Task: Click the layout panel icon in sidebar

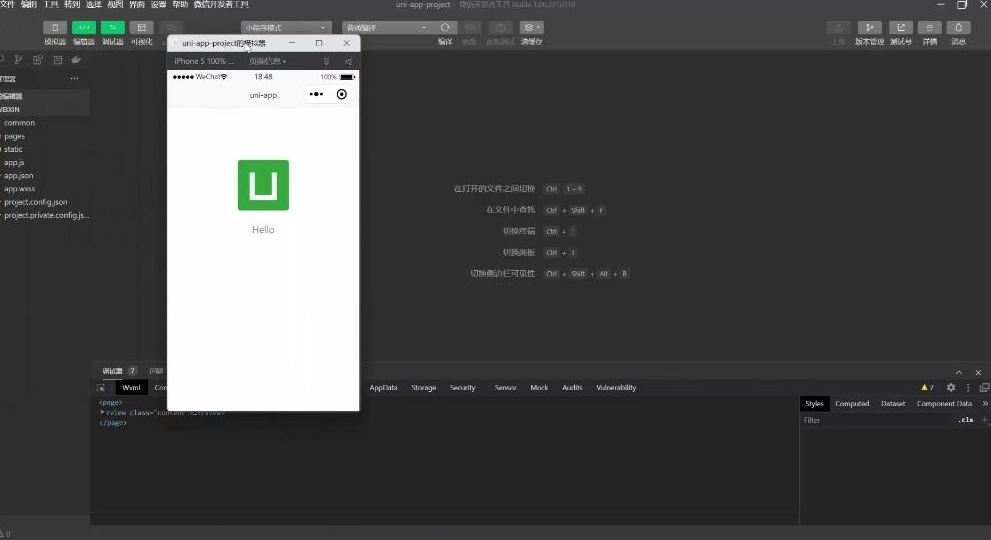Action: click(58, 59)
